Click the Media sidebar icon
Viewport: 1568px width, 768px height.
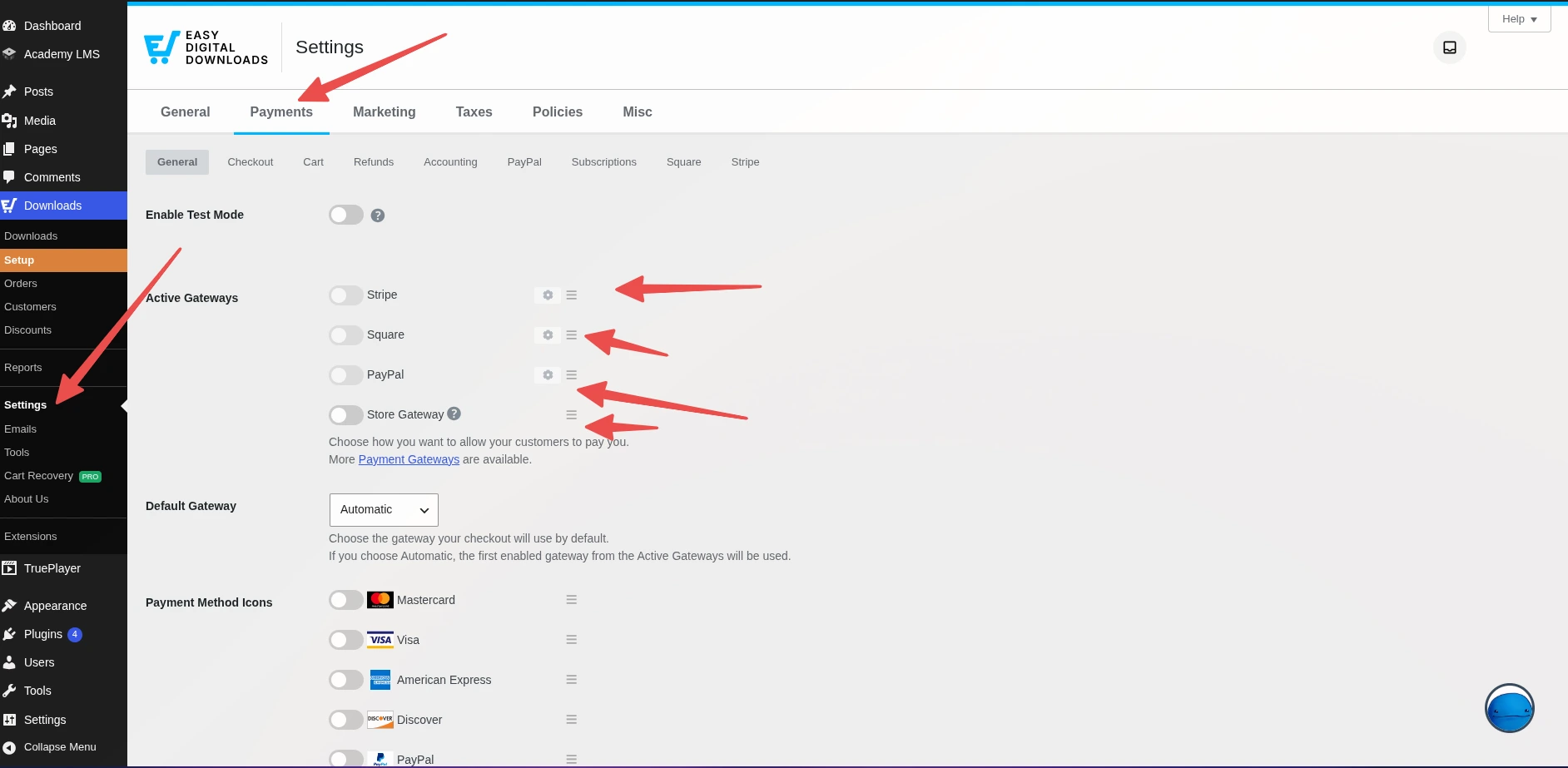pyautogui.click(x=9, y=121)
